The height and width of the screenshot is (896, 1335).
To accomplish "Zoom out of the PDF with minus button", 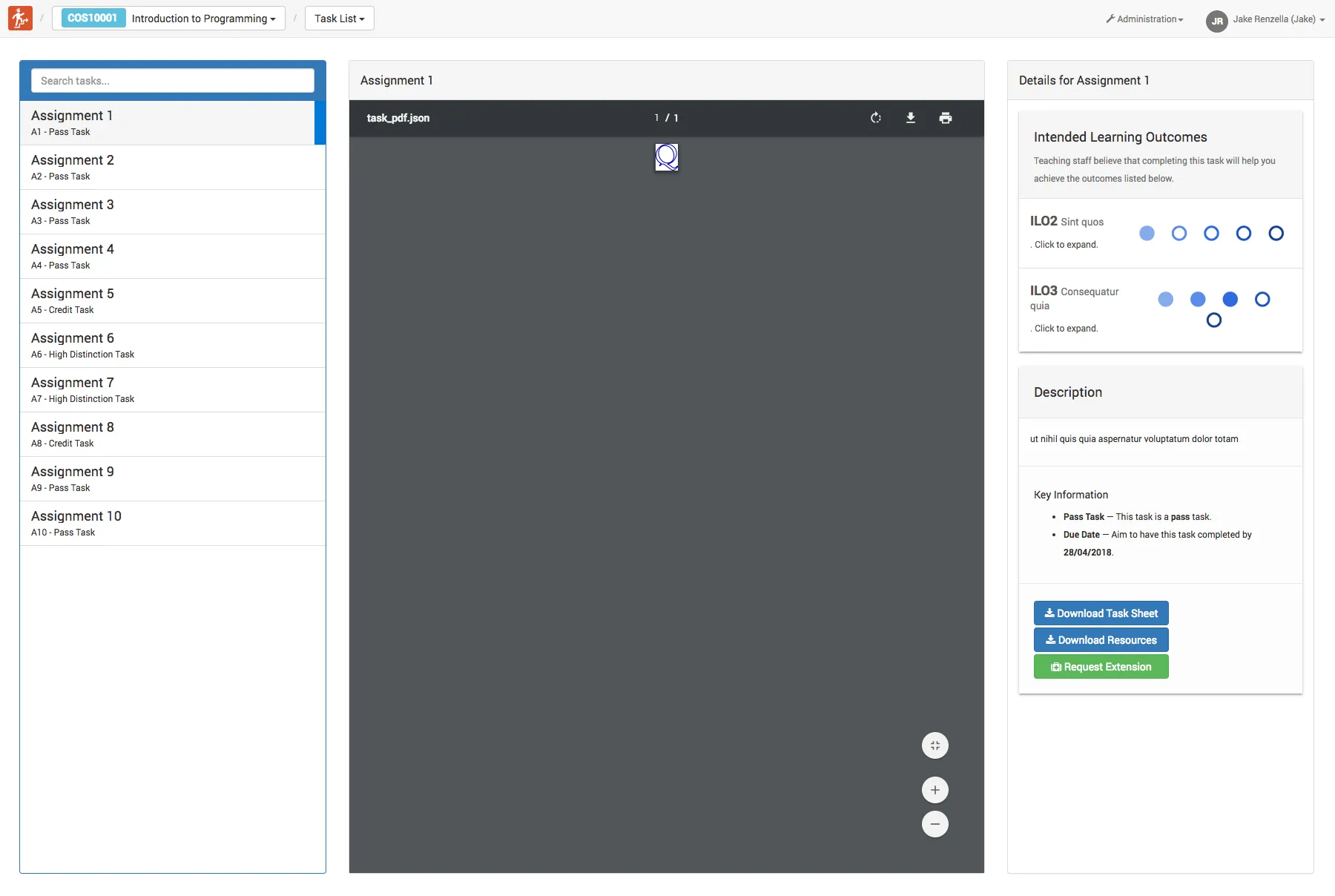I will [934, 824].
